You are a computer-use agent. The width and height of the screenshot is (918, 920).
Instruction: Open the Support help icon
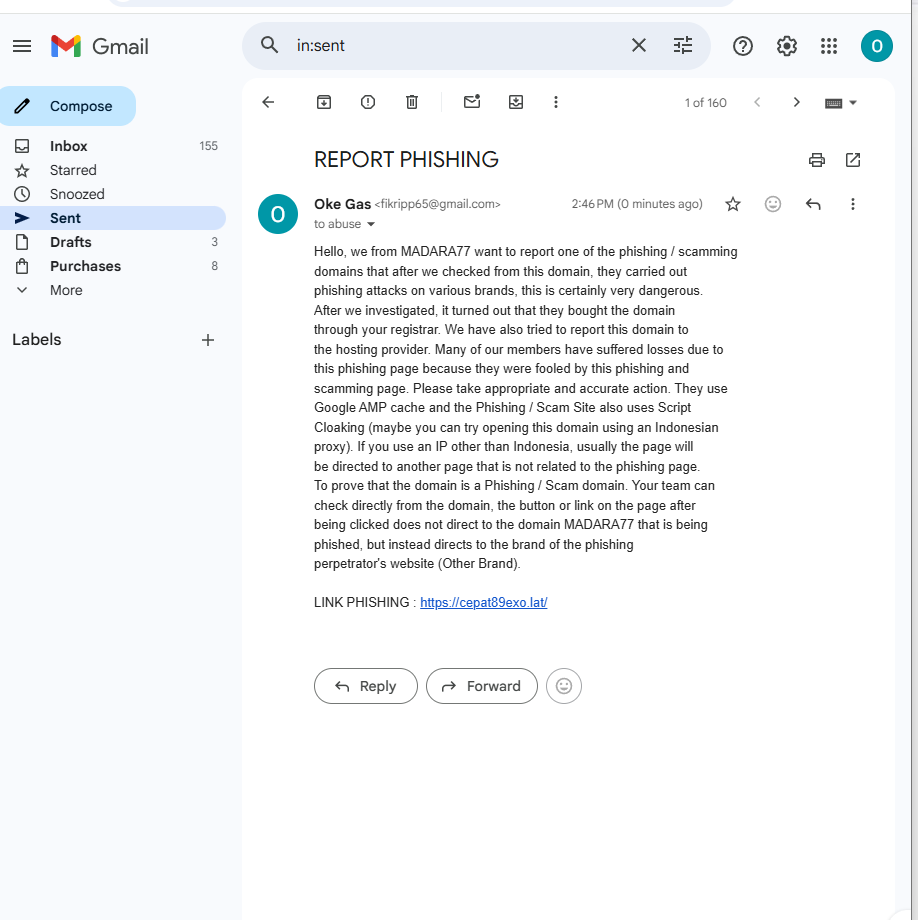click(743, 46)
